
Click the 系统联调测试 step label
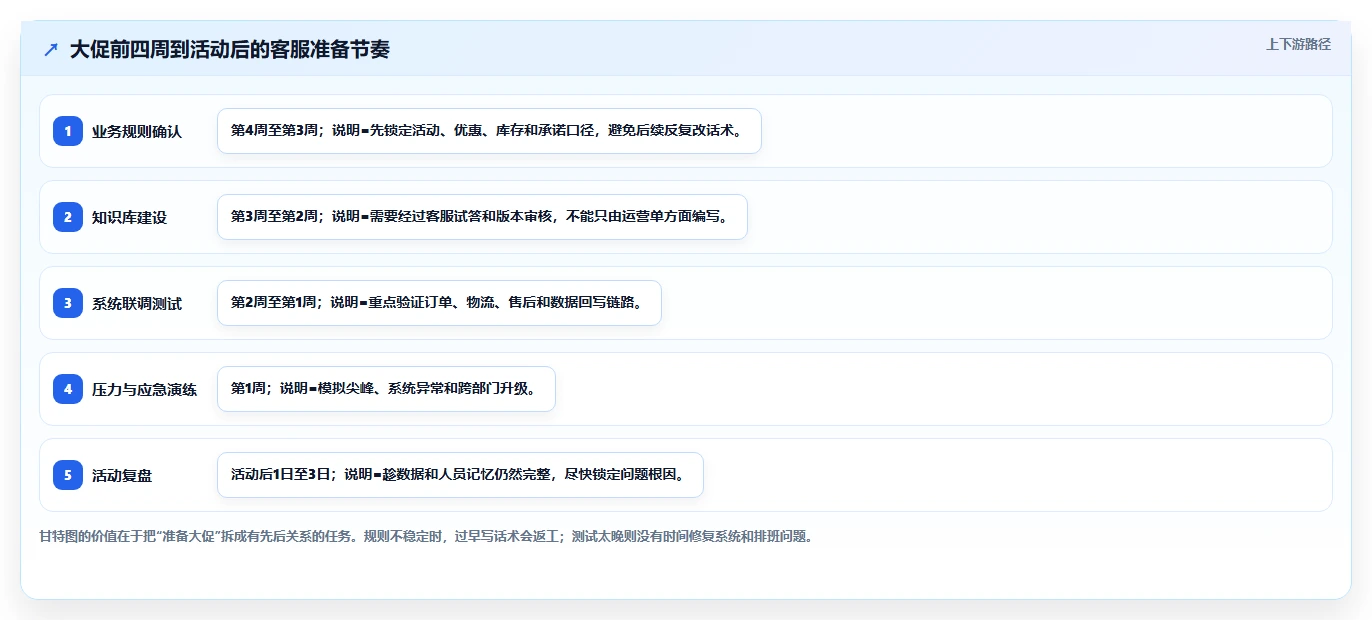(137, 304)
